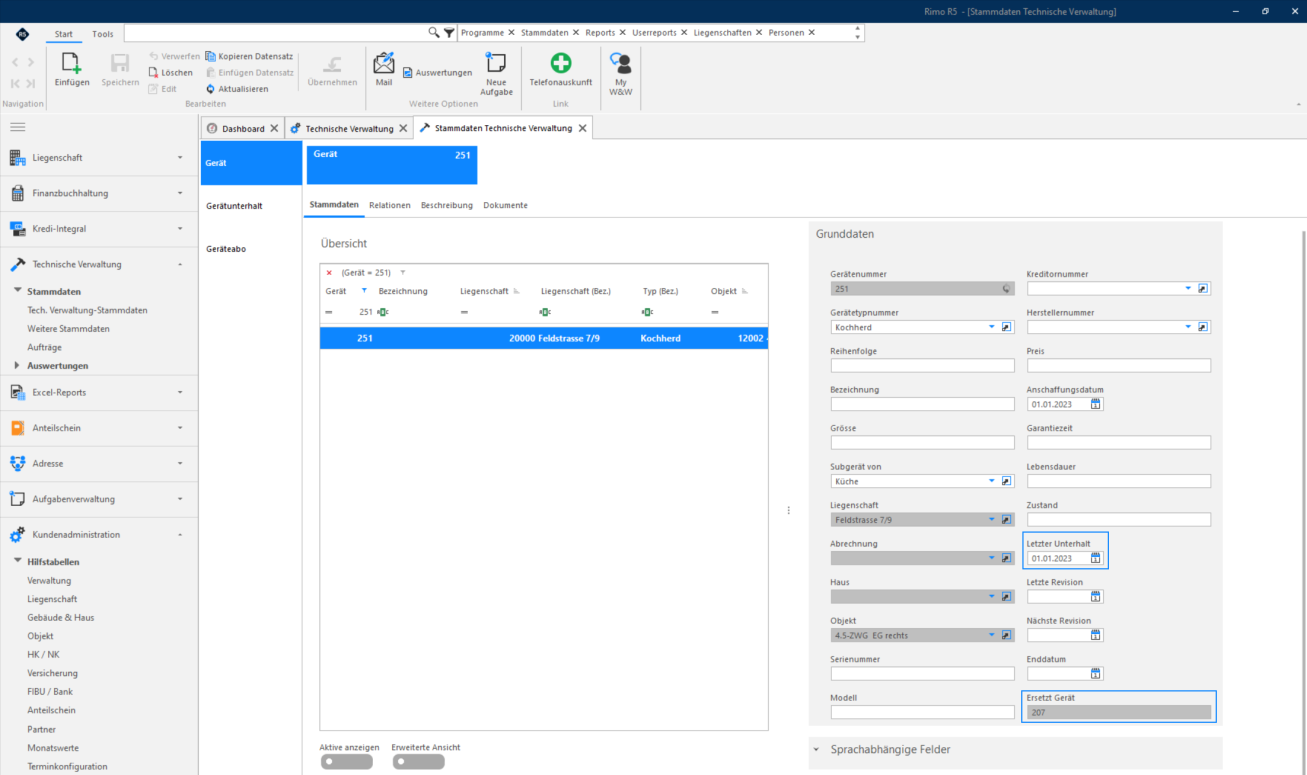
Task: Open the Tools ribbon tab
Action: click(x=103, y=34)
